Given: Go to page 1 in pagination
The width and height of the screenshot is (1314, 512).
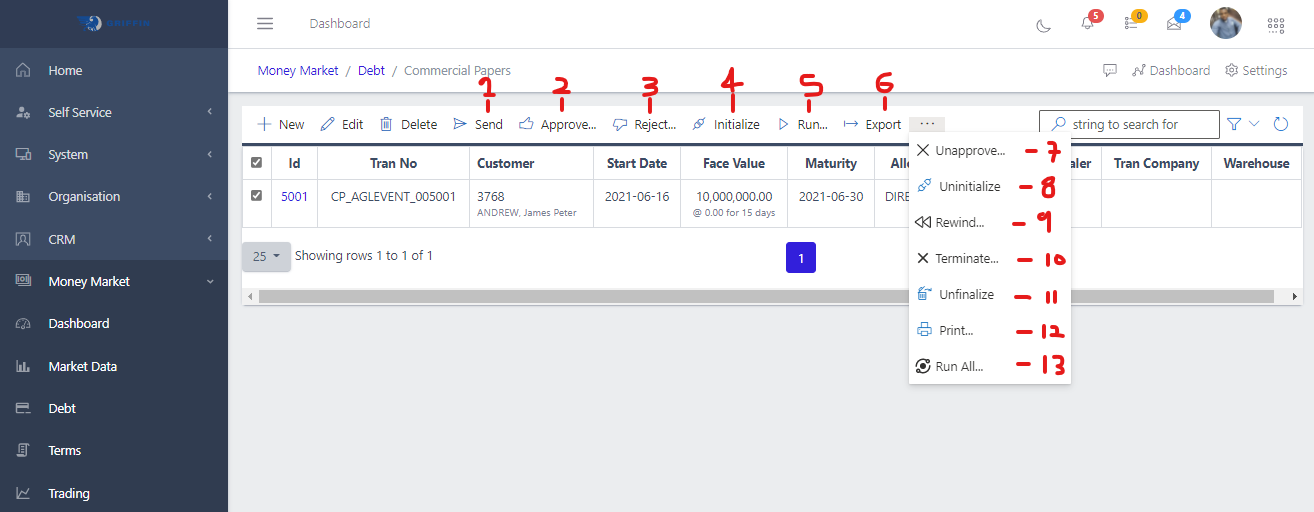Looking at the screenshot, I should pyautogui.click(x=801, y=257).
